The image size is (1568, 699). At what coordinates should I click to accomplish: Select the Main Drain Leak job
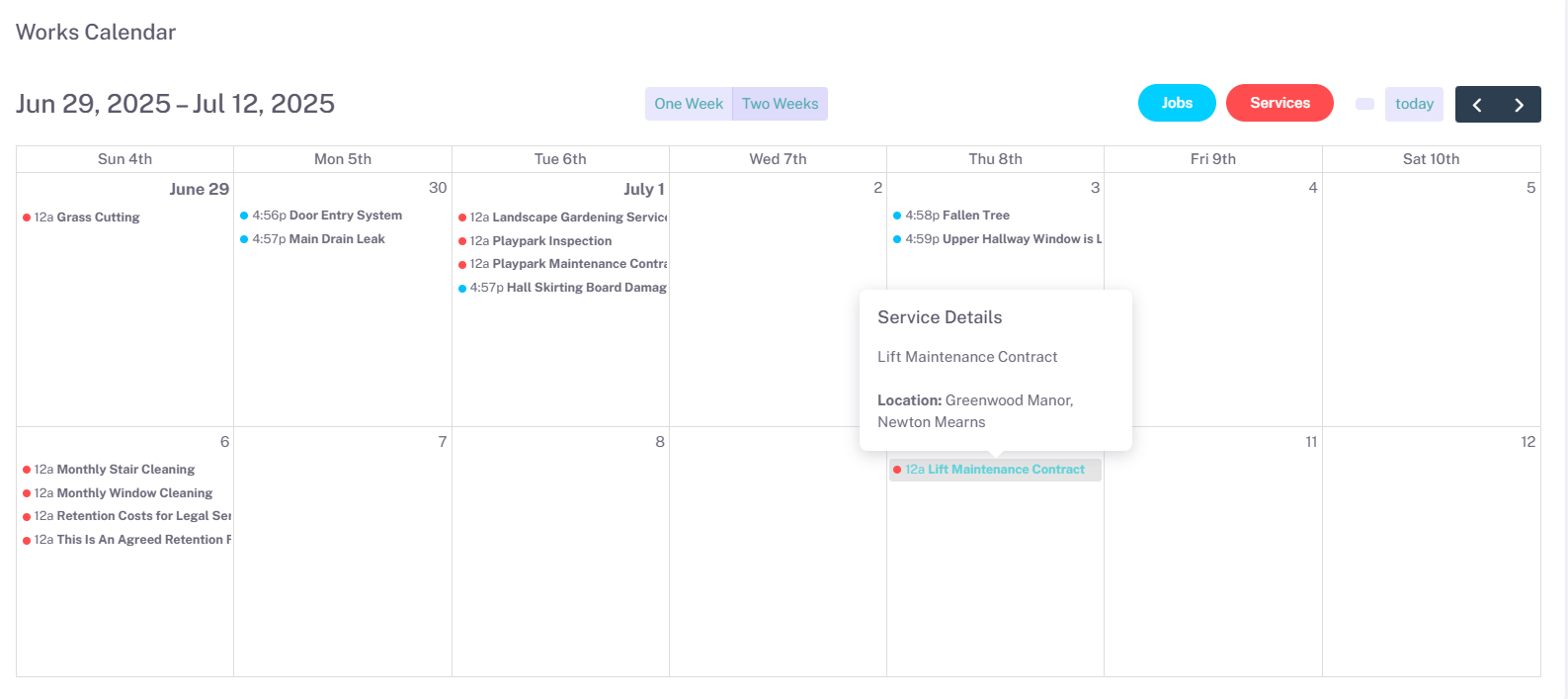[x=336, y=239]
